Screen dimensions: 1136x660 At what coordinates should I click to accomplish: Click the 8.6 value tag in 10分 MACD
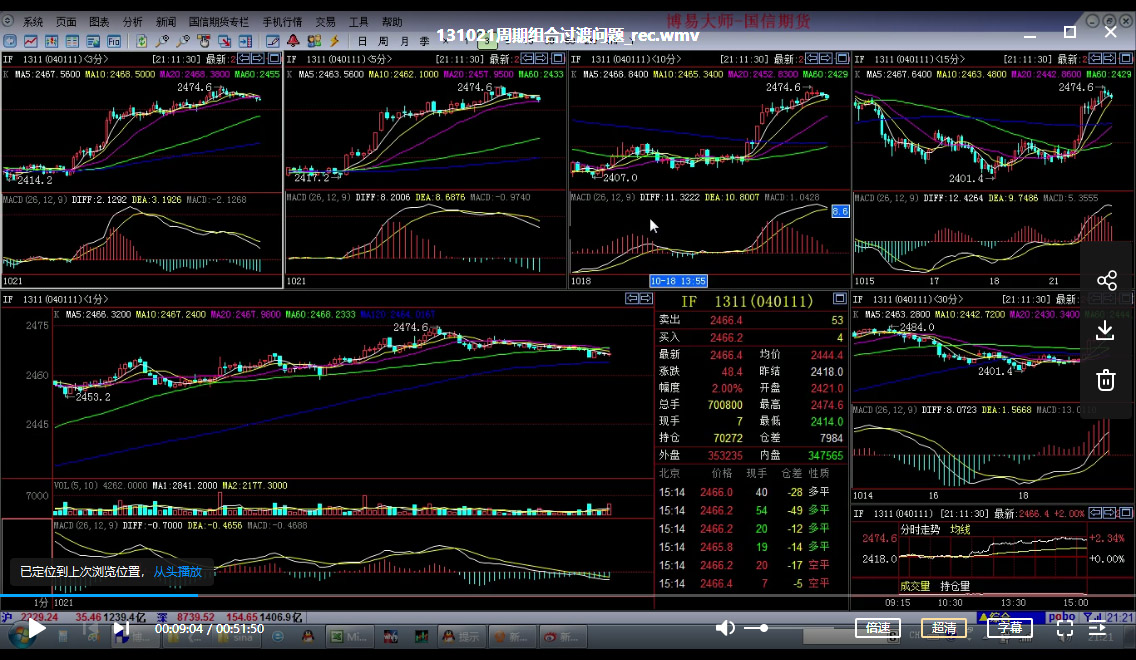840,211
